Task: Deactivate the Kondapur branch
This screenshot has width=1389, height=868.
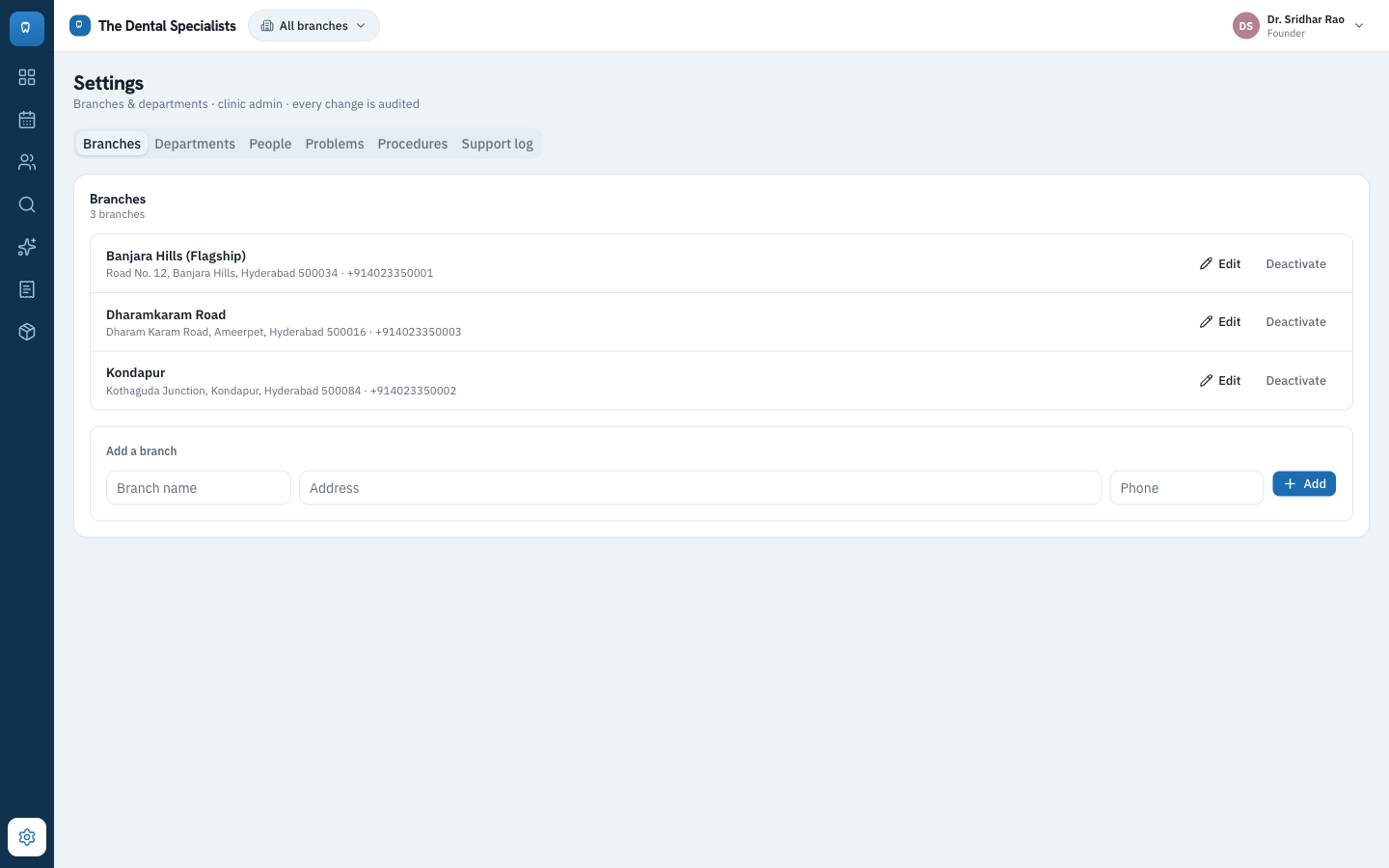Action: [x=1295, y=381]
